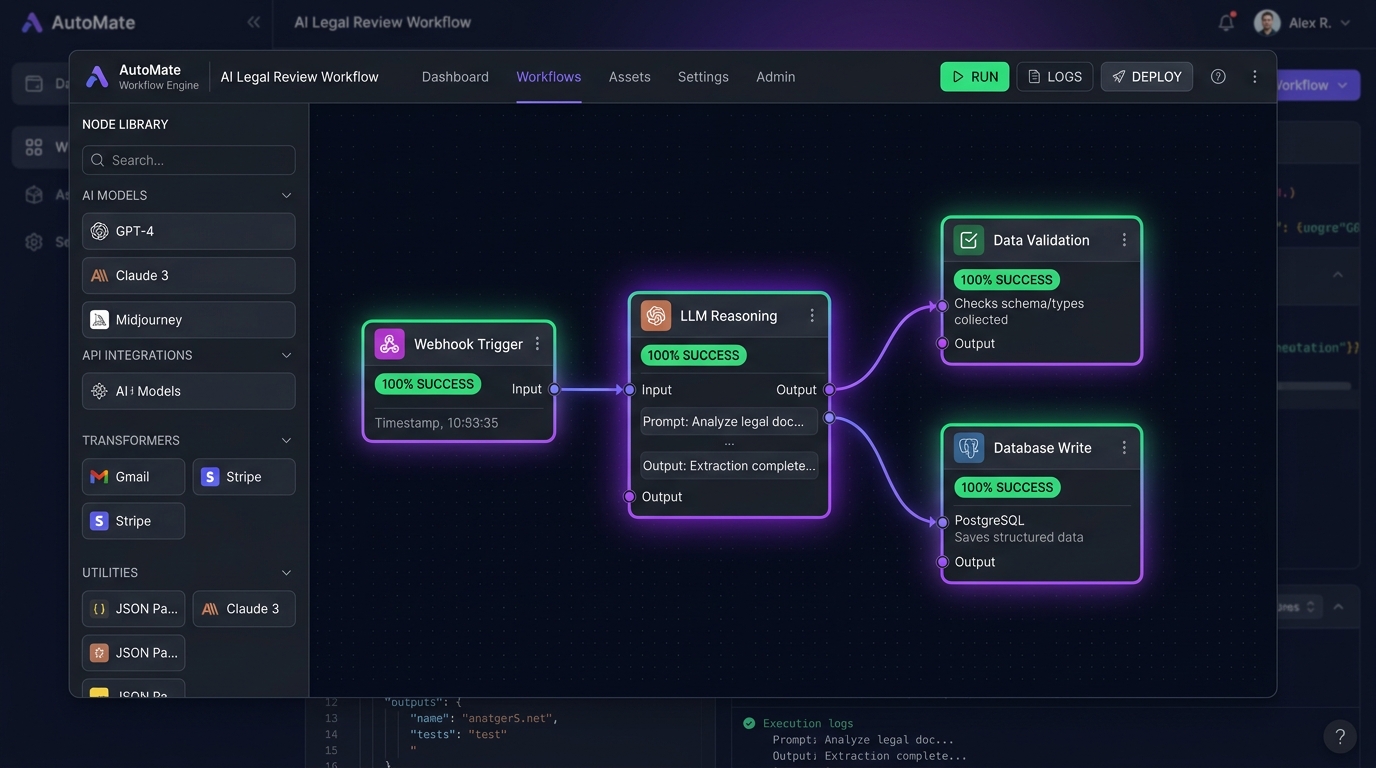Open the Settings tab in top navigation
1376x768 pixels.
pos(703,77)
